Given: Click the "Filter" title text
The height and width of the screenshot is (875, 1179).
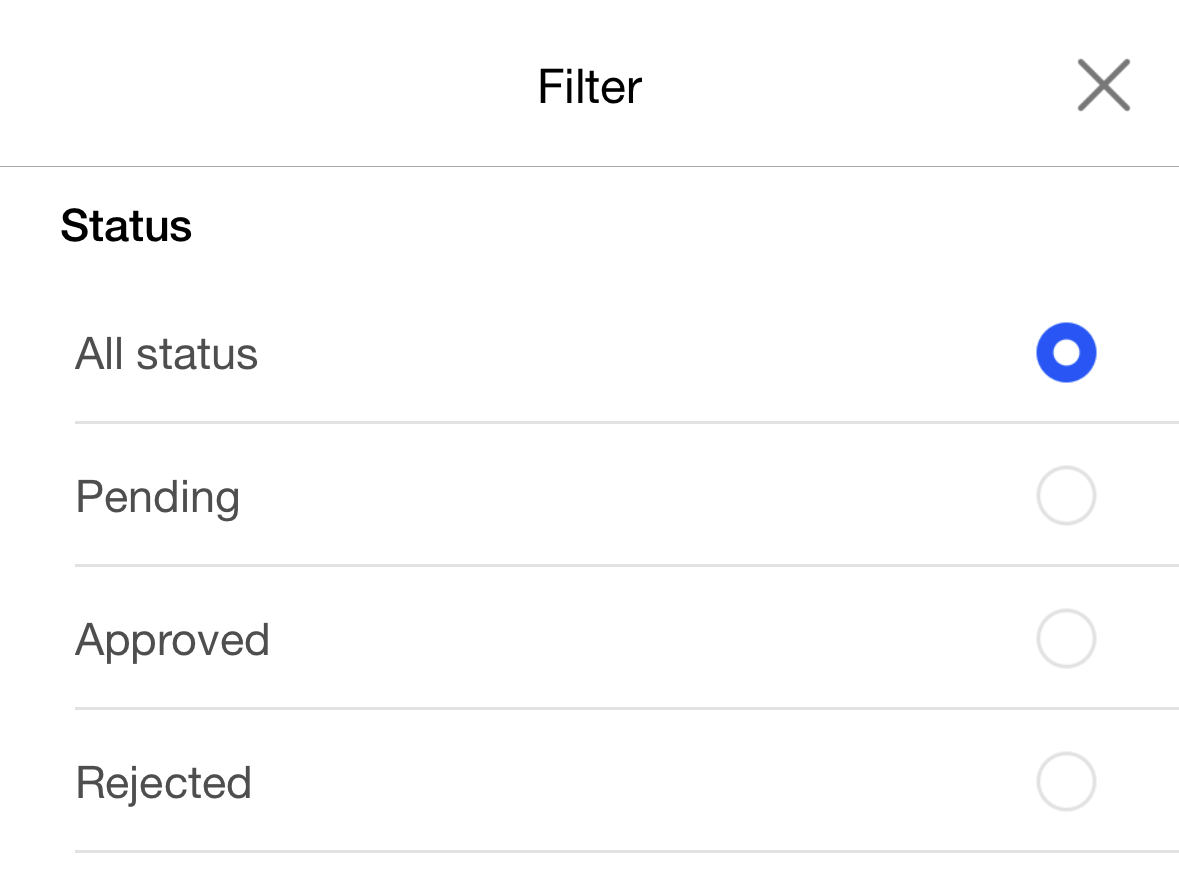Looking at the screenshot, I should pyautogui.click(x=589, y=86).
